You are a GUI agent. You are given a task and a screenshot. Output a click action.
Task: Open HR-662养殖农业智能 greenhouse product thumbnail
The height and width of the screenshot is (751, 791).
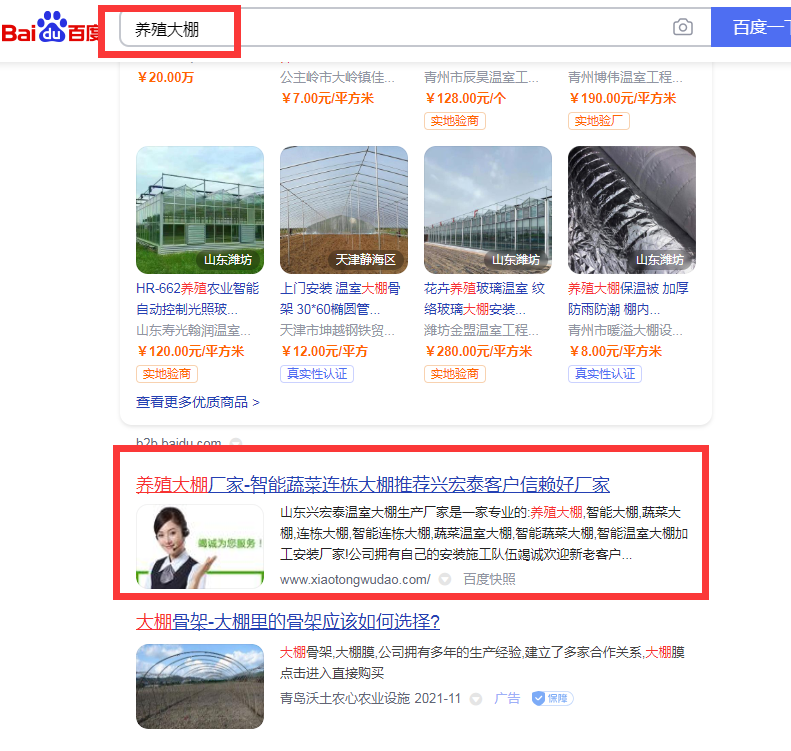[x=200, y=210]
